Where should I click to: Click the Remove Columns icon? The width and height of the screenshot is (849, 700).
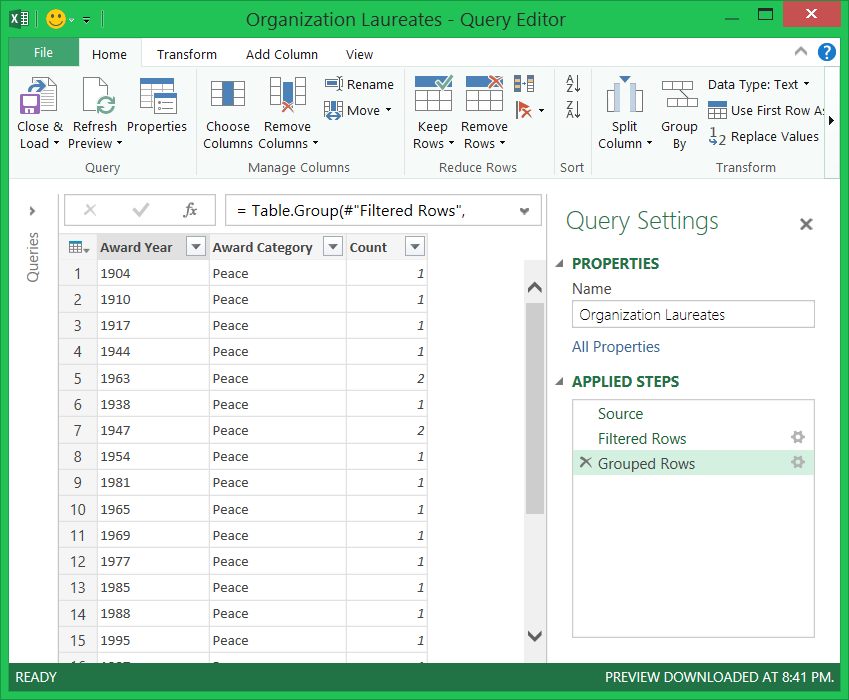[x=287, y=97]
